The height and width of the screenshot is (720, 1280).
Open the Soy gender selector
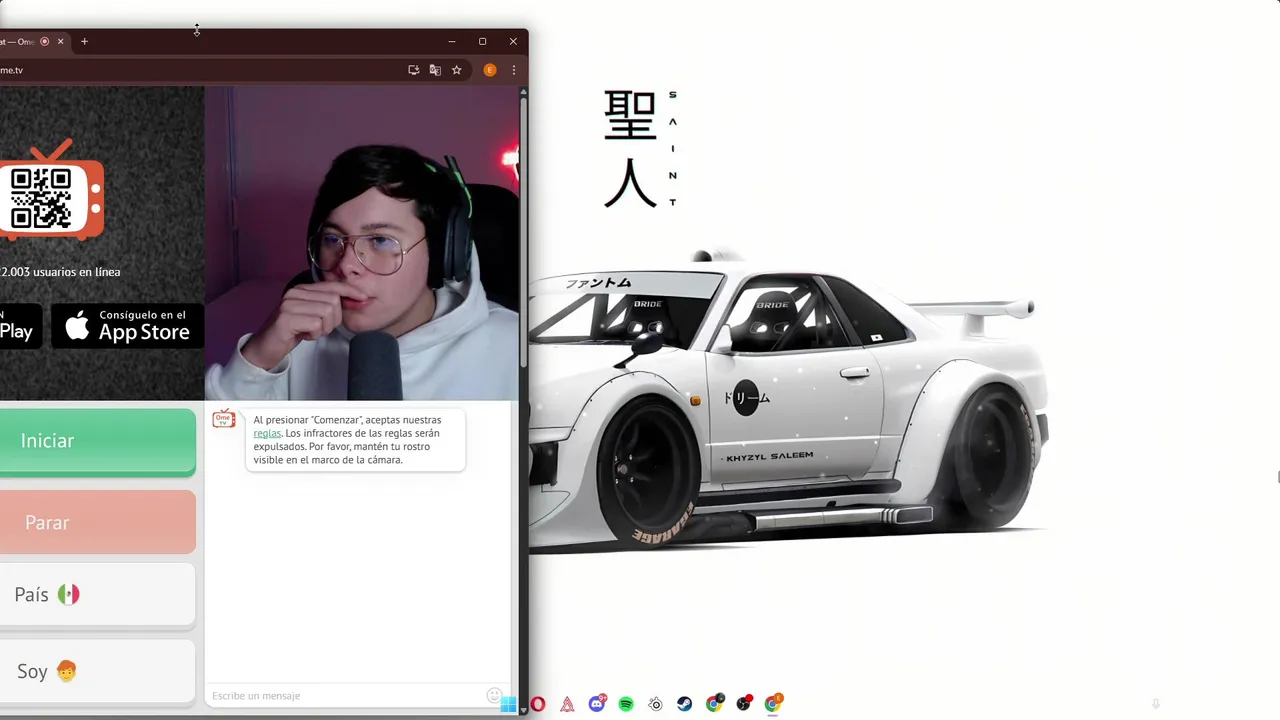[97, 671]
